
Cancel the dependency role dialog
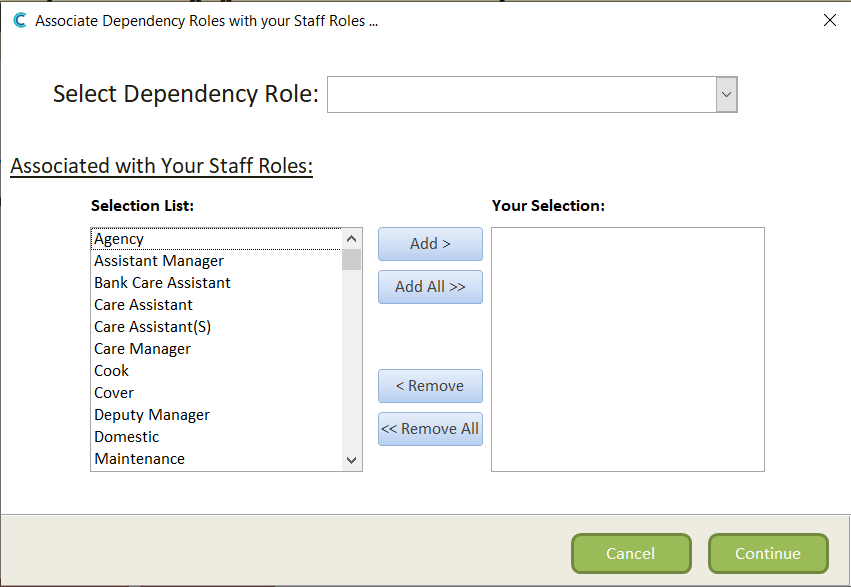[x=630, y=554]
